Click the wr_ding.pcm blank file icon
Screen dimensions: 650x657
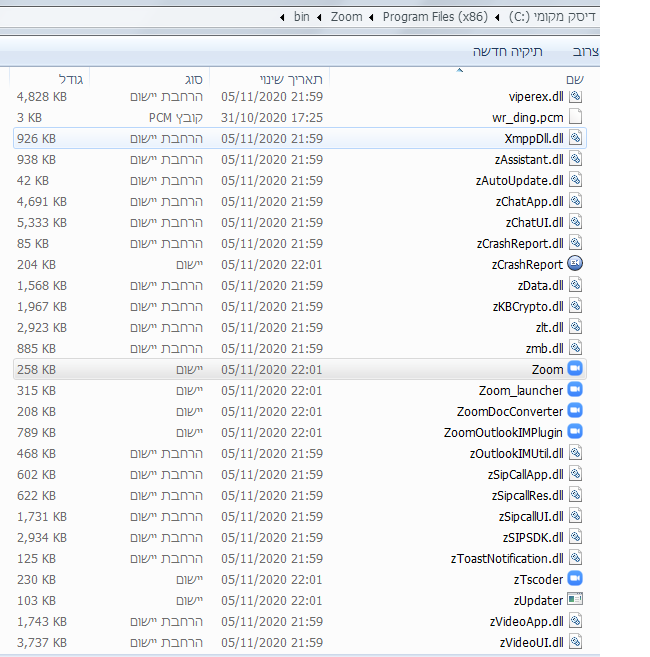575,117
